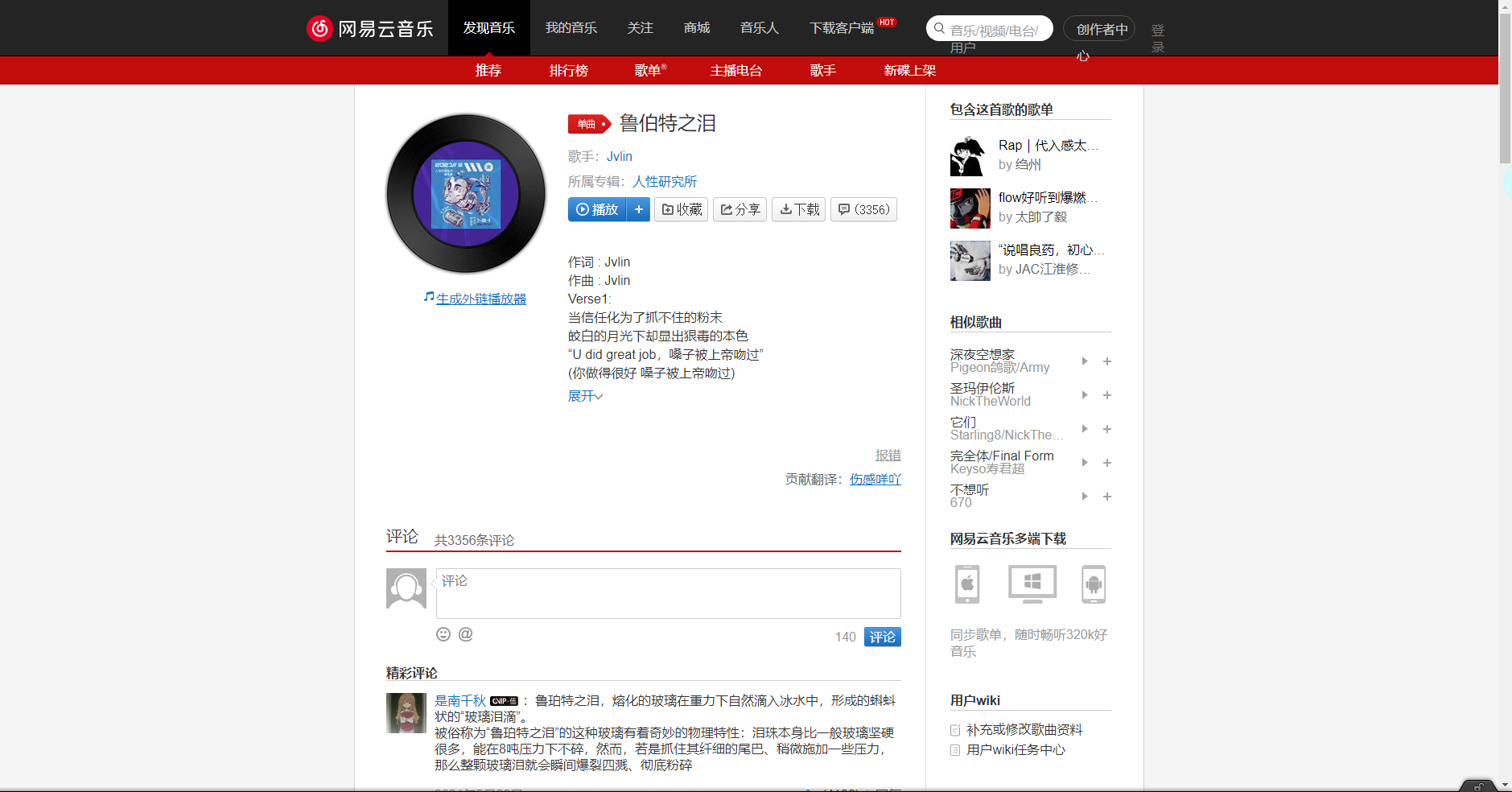
Task: Add song to playlist with the + icon
Action: pyautogui.click(x=639, y=209)
